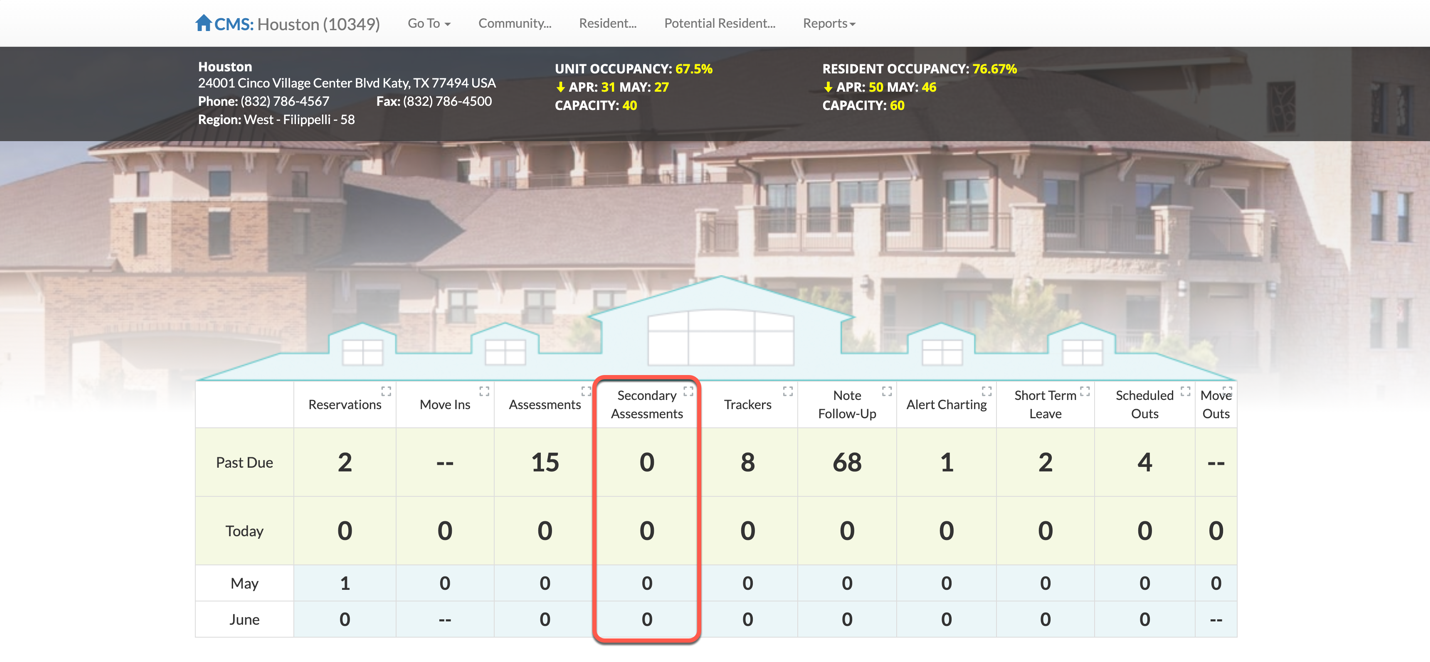
Task: Click the Unit Occupancy 67.5% value
Action: 694,69
